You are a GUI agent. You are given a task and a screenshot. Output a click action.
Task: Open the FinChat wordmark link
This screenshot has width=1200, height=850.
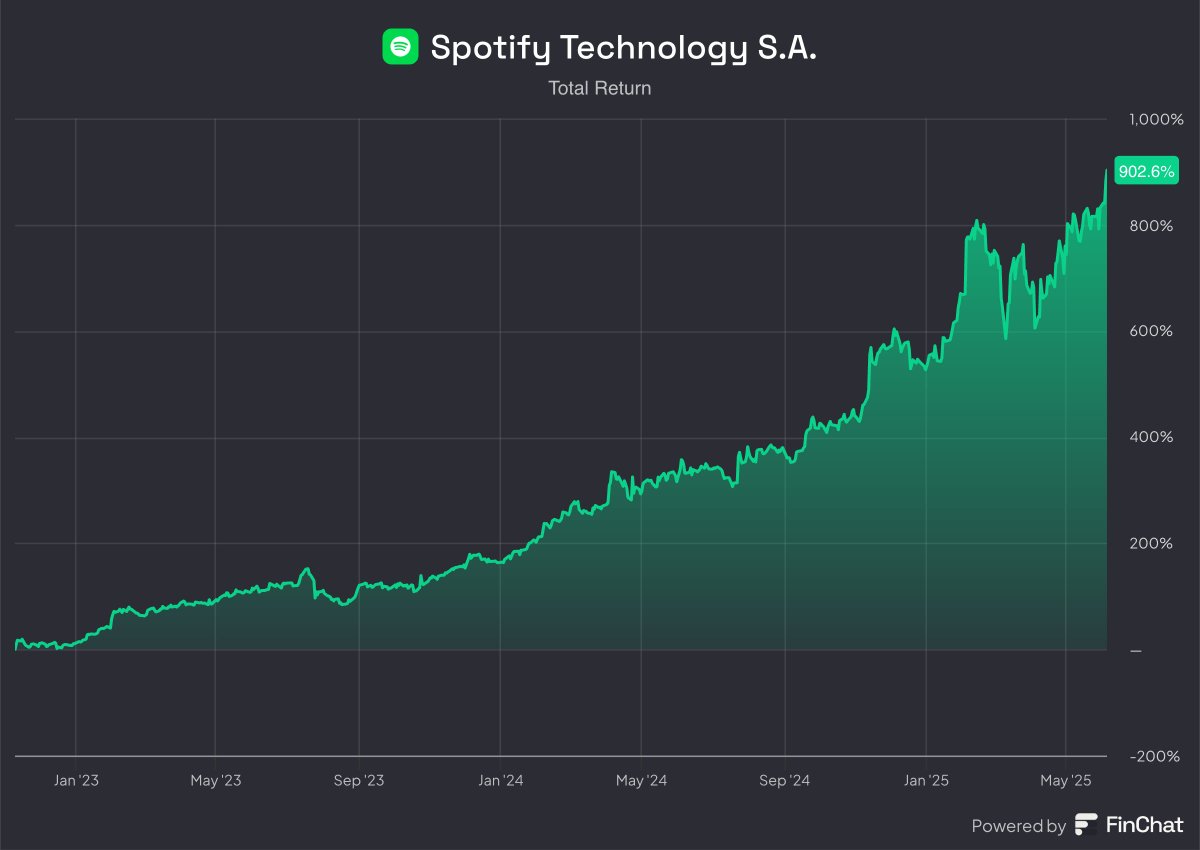click(x=1144, y=825)
